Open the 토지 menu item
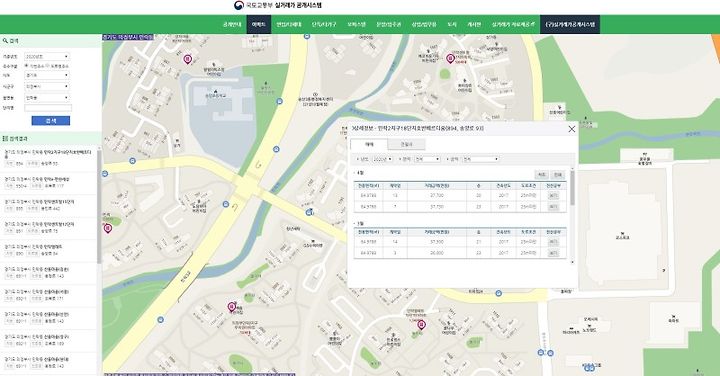720x376 pixels. pos(452,24)
